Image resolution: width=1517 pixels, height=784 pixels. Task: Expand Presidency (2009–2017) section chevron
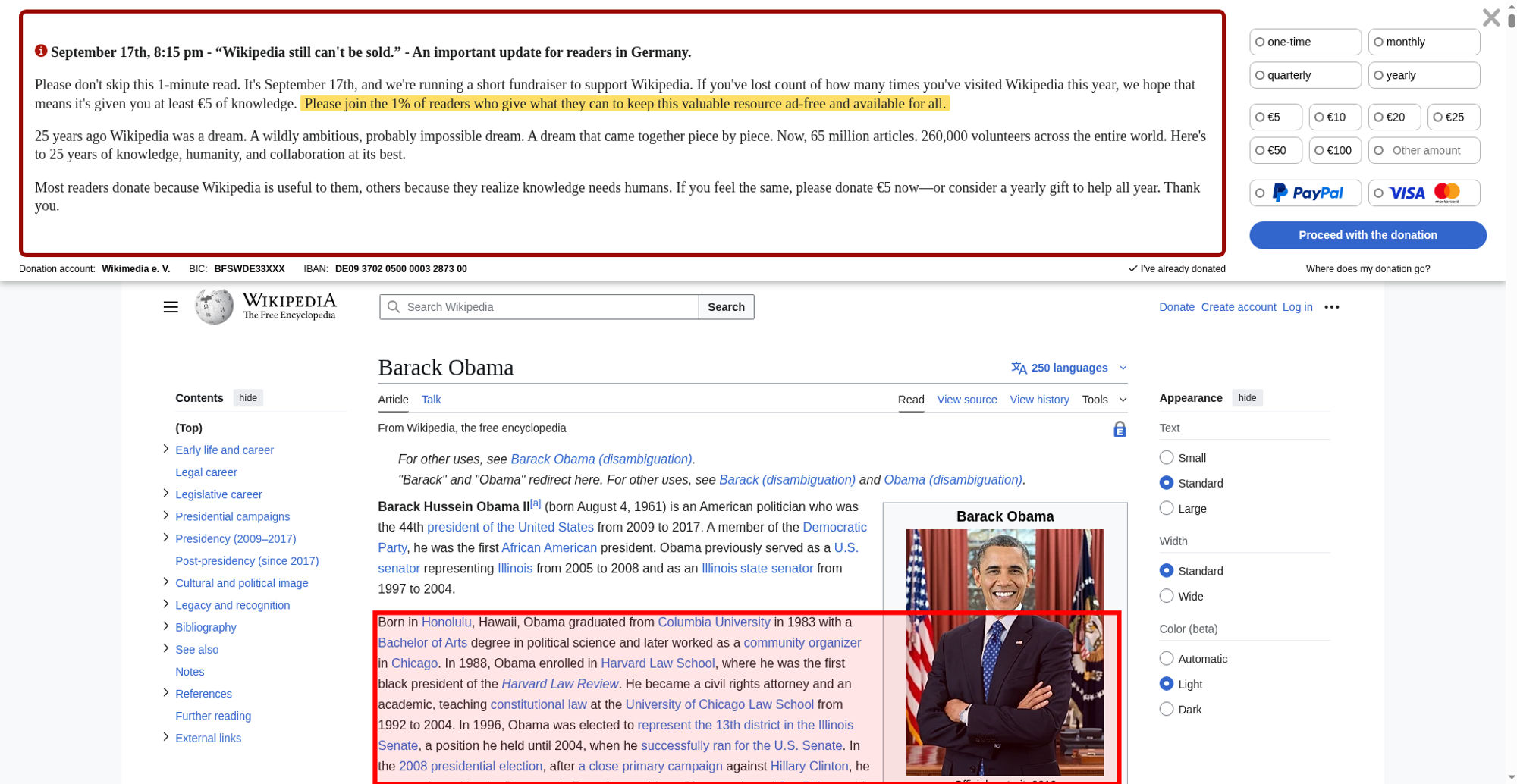tap(165, 537)
